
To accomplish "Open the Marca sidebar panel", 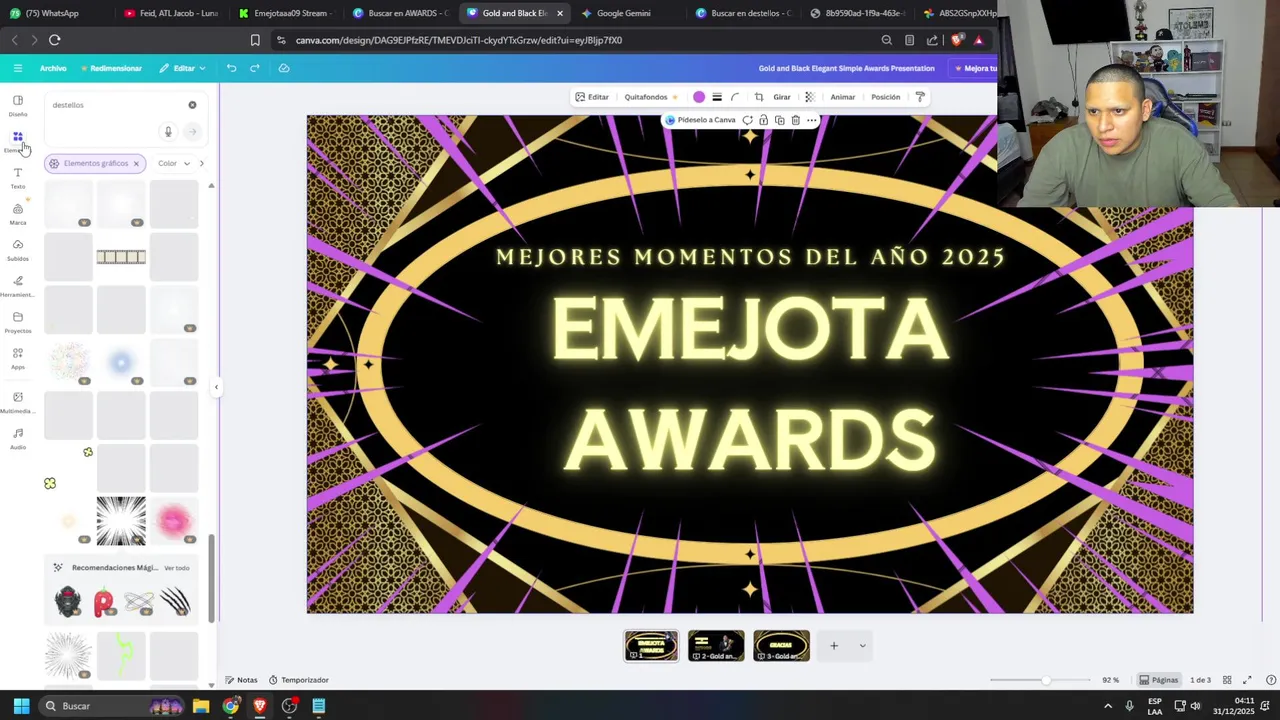I will point(18,214).
